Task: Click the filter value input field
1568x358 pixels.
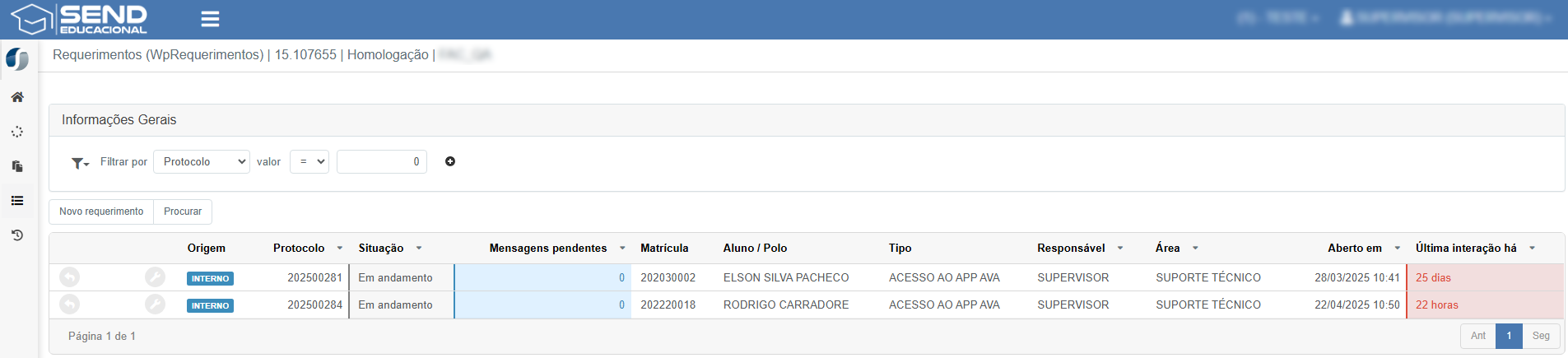Action: point(382,161)
